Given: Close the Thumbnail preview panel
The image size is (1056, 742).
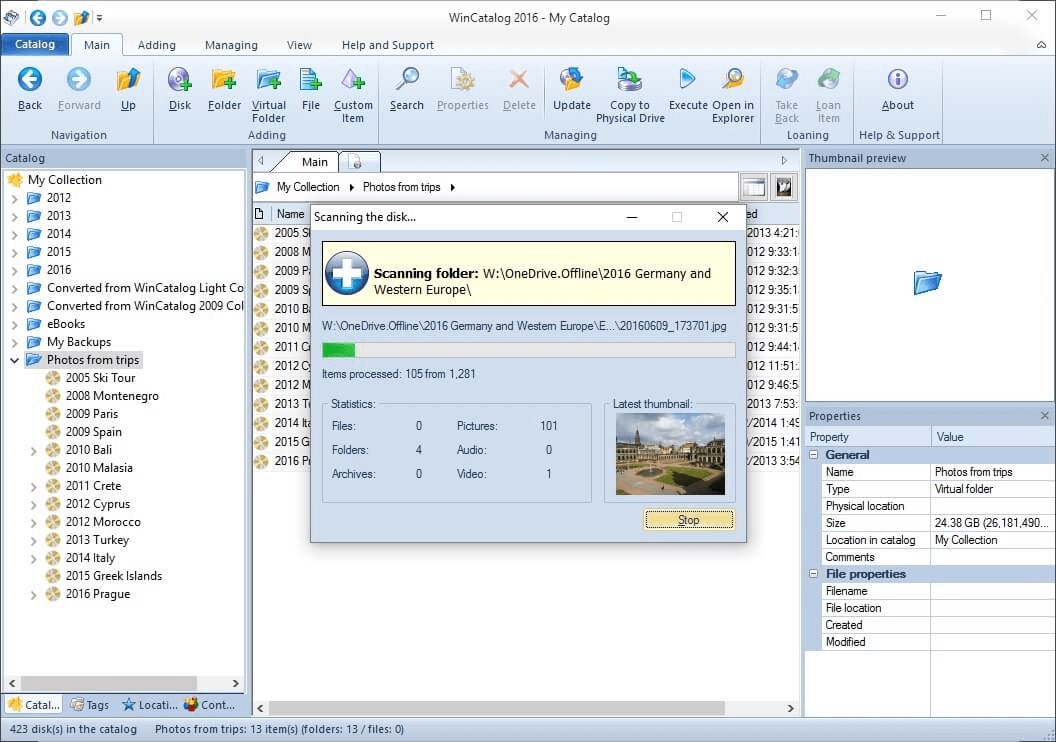Looking at the screenshot, I should pos(1045,158).
